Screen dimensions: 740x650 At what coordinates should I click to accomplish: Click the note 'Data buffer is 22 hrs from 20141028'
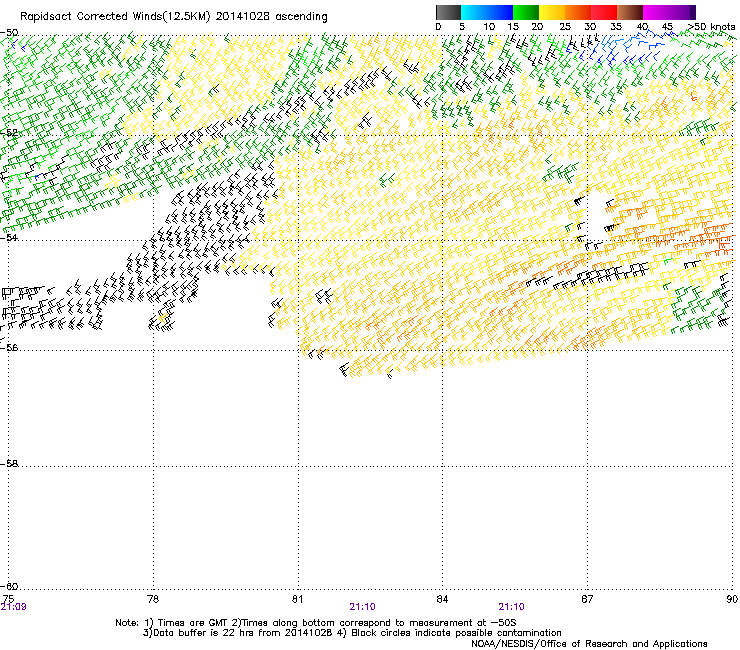point(243,633)
